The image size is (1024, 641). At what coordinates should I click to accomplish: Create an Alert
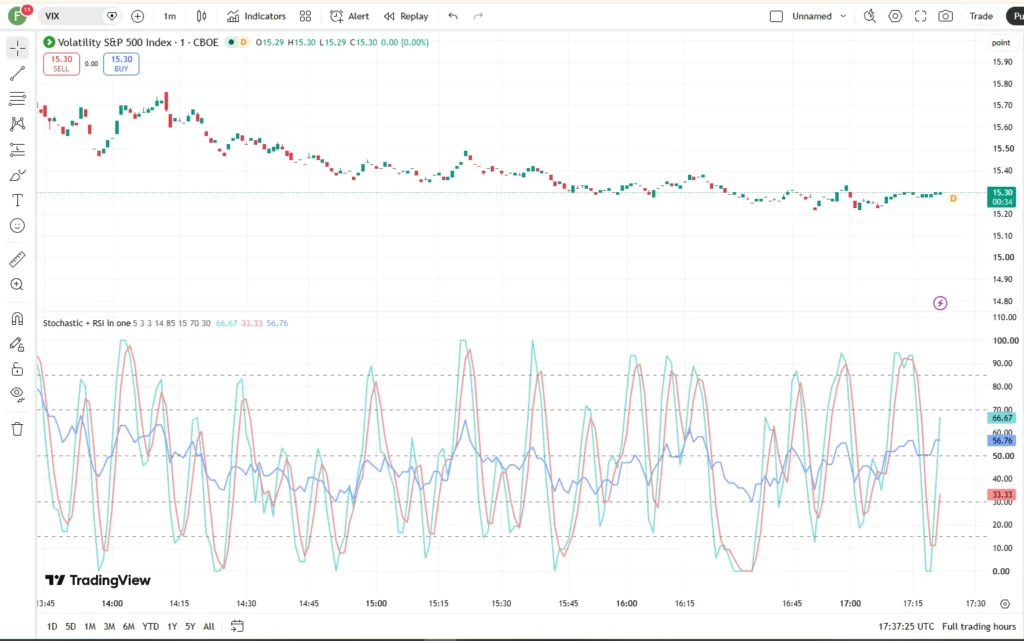click(x=349, y=16)
